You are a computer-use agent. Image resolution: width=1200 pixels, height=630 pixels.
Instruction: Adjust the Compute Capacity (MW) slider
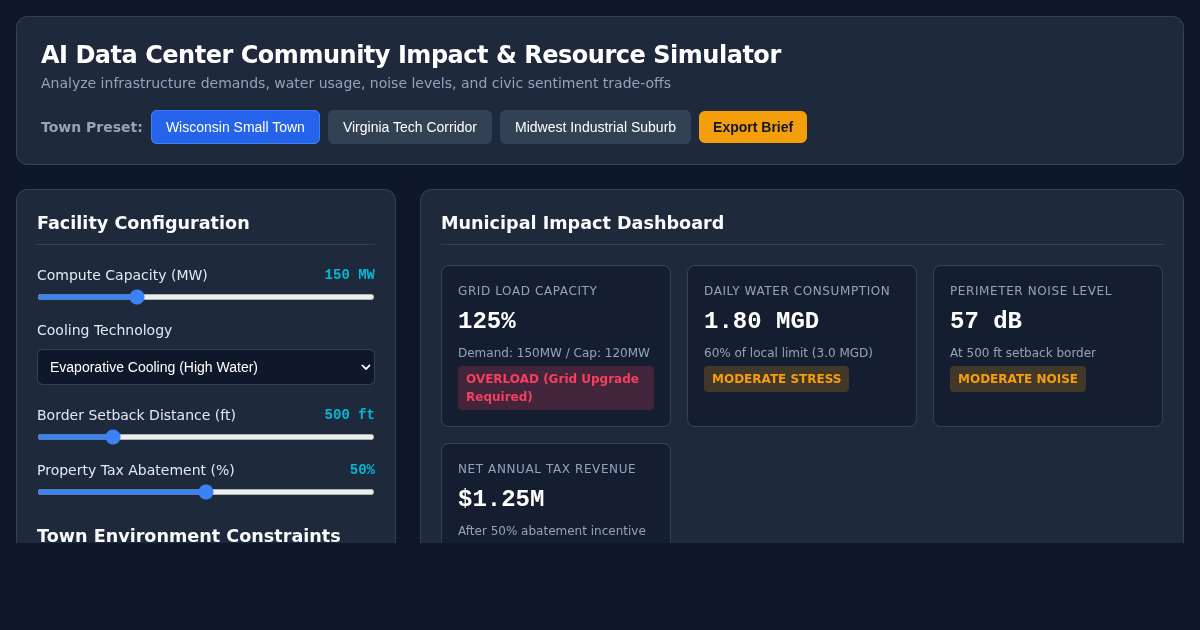206,297
